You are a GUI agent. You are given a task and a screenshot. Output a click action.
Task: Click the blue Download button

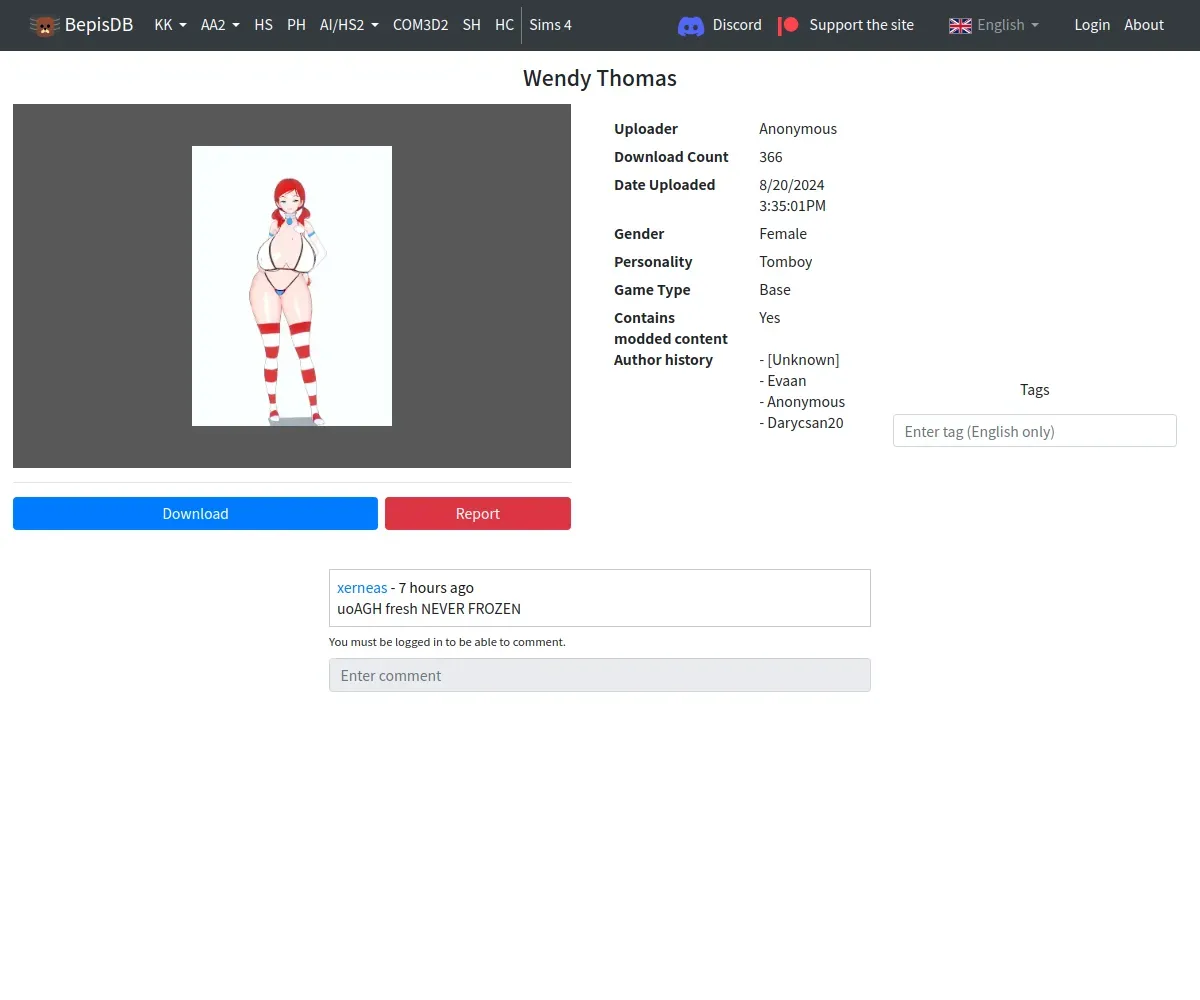point(195,514)
